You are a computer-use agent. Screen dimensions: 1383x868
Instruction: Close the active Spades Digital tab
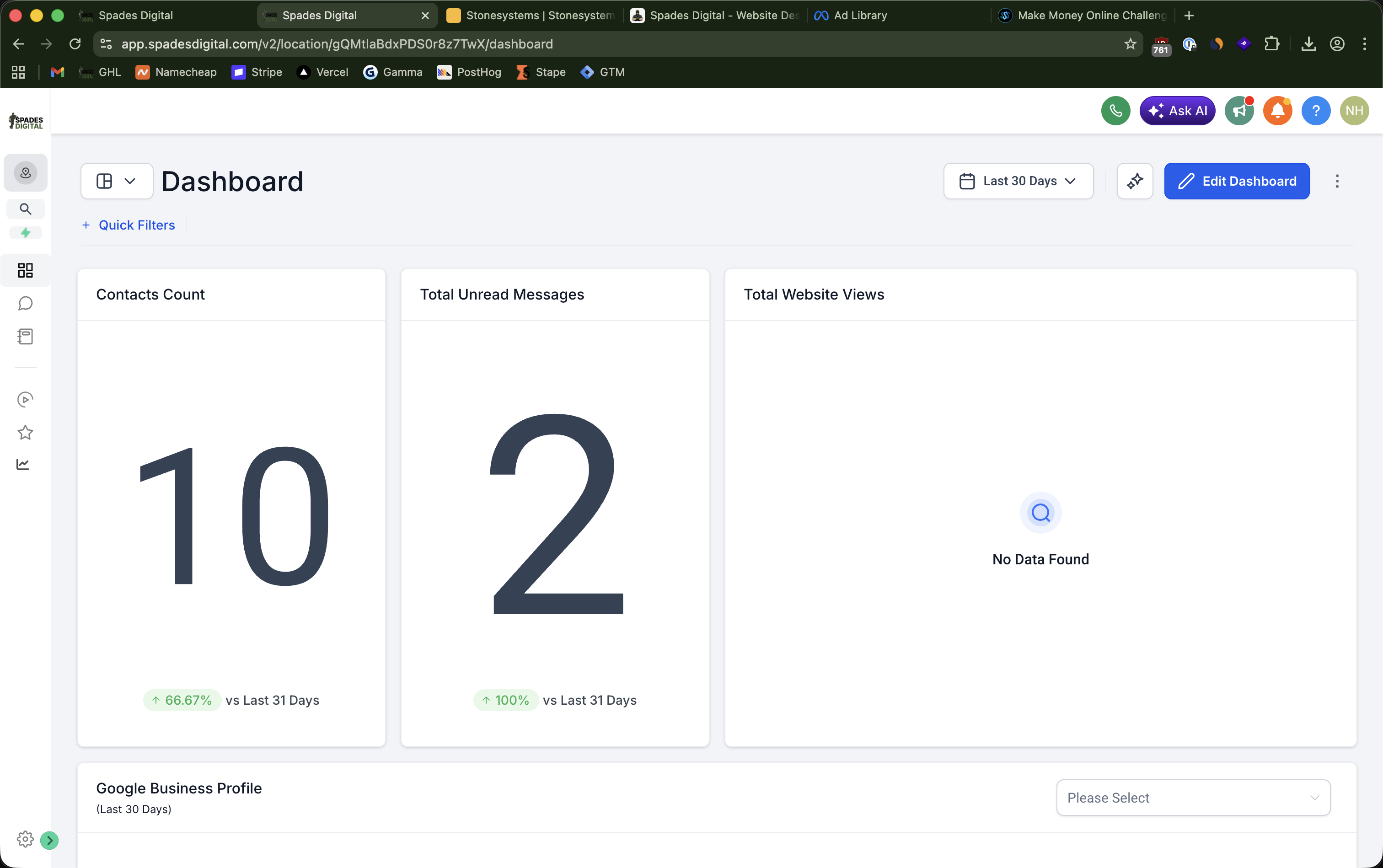(x=425, y=16)
